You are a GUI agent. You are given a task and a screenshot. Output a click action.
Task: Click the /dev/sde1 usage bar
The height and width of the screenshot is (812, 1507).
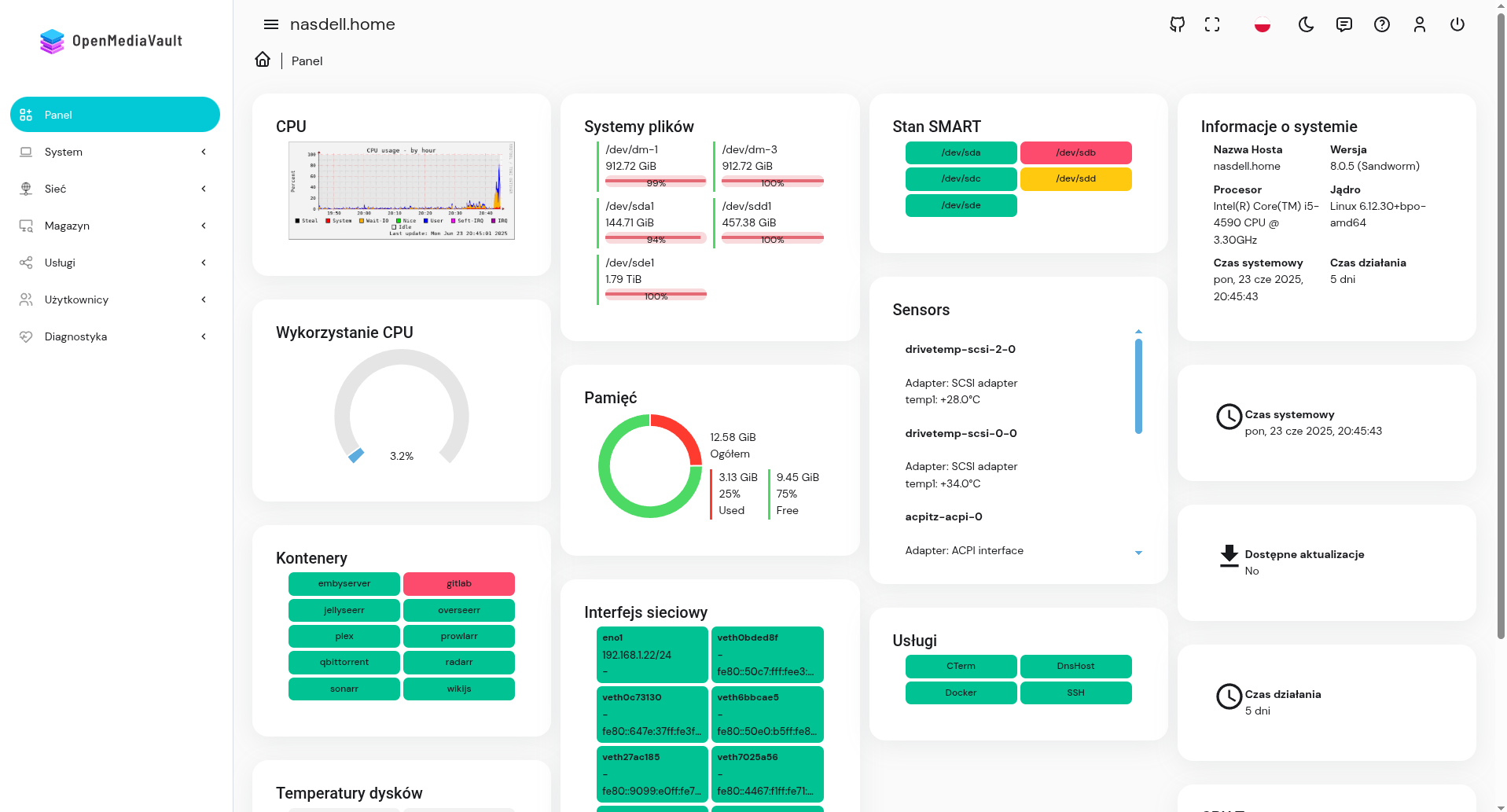(656, 295)
